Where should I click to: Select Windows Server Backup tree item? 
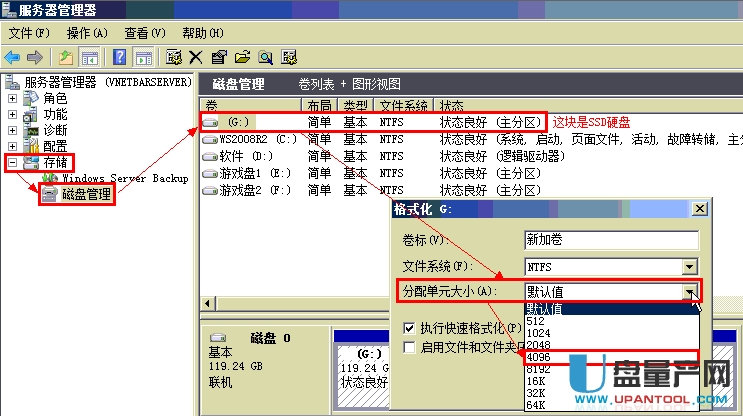point(125,178)
